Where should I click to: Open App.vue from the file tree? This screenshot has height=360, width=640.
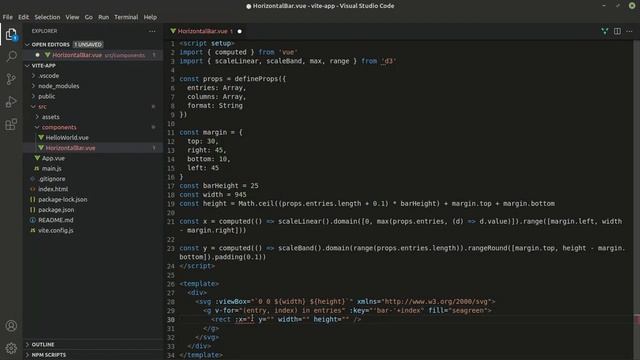53,158
